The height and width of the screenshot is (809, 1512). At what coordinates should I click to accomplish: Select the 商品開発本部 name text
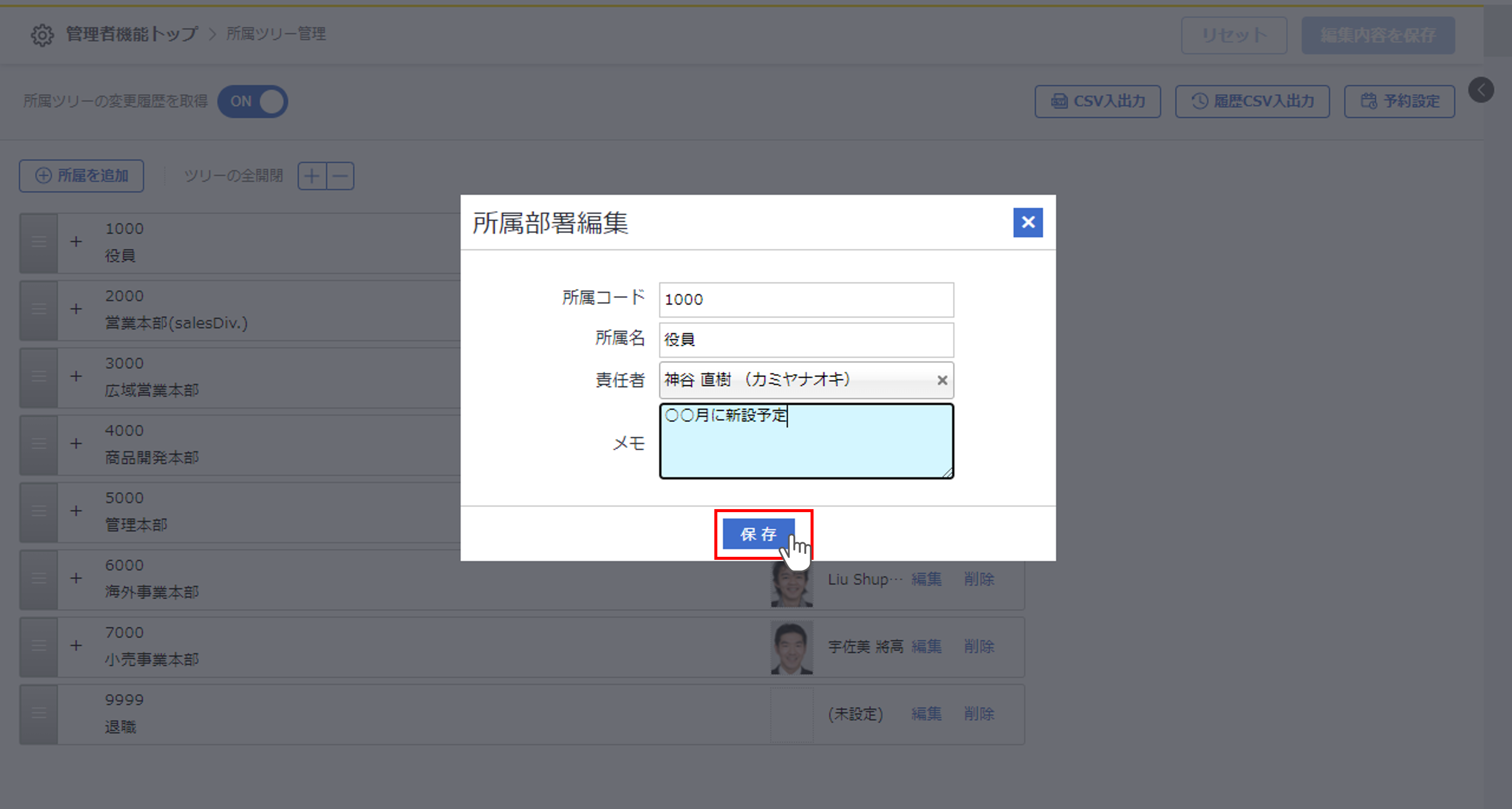(x=152, y=457)
